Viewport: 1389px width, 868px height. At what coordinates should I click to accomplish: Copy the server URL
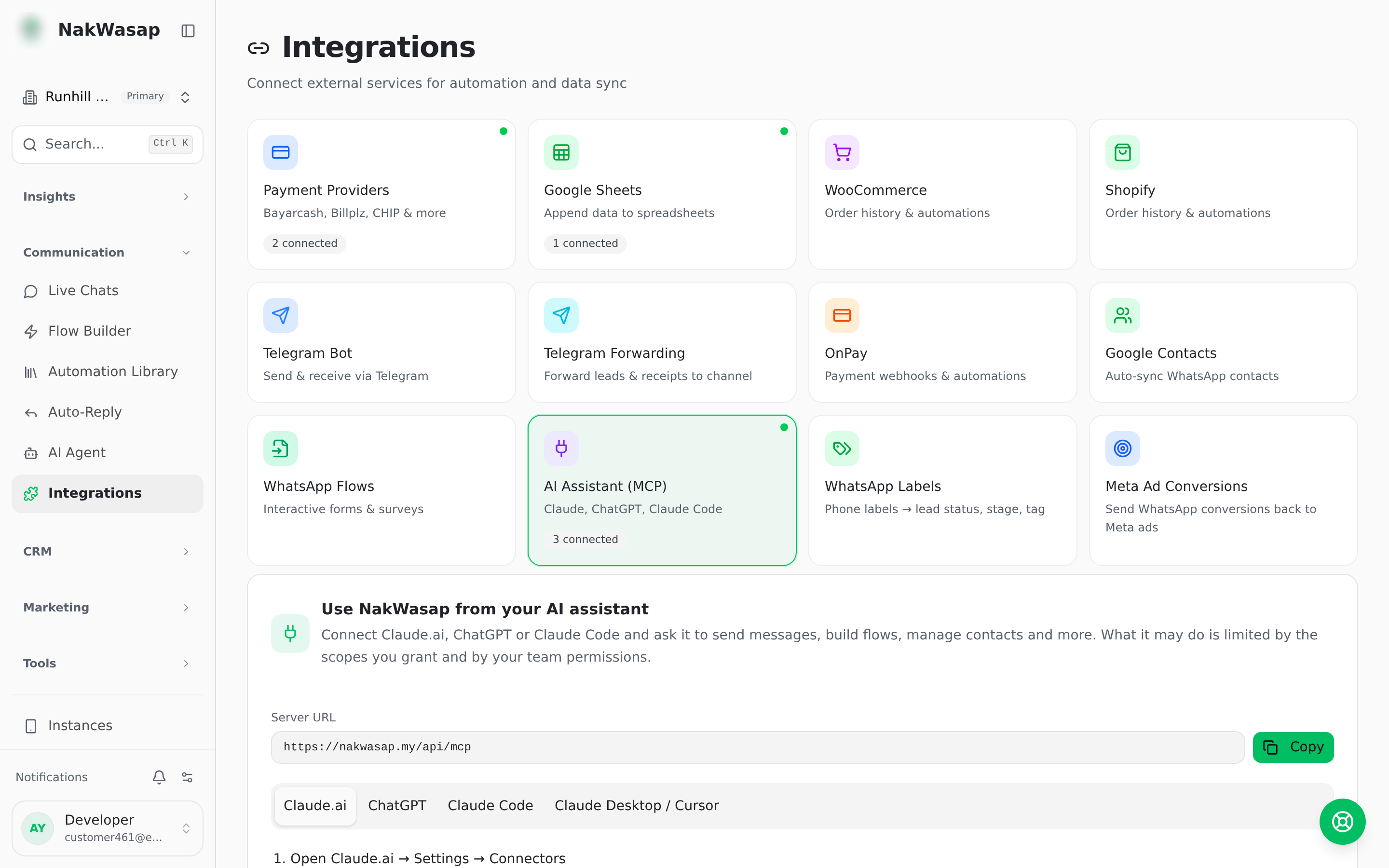1293,747
